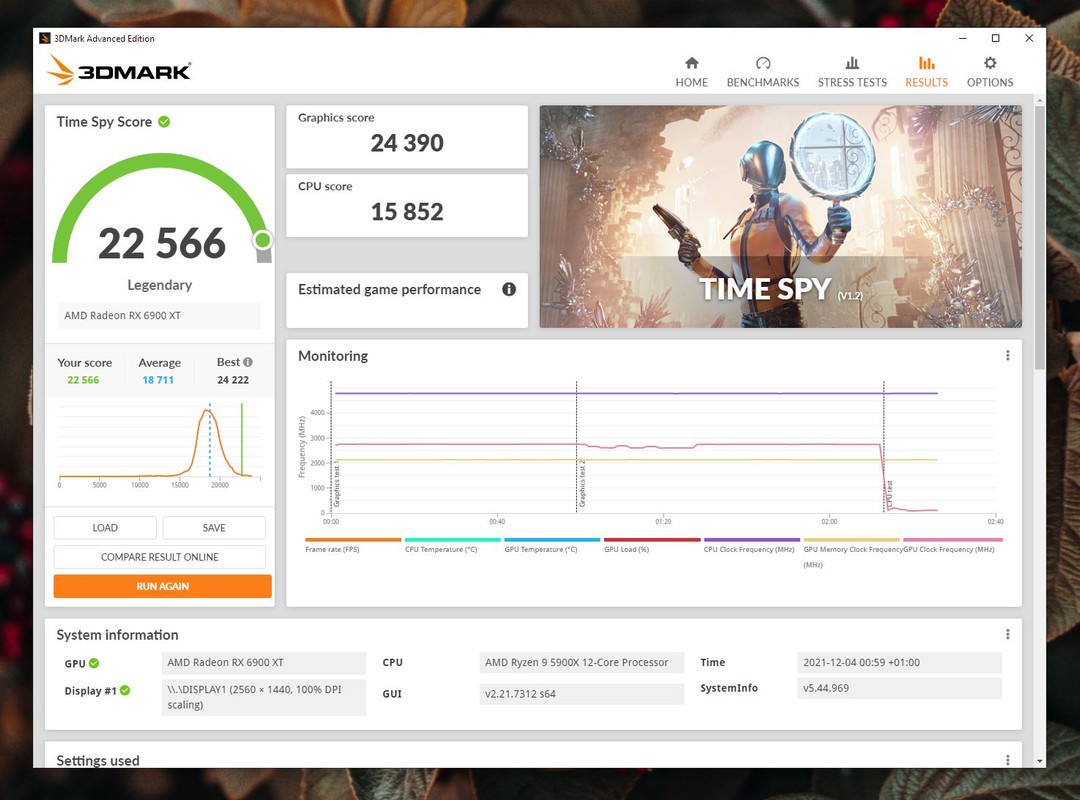
Task: Open the HOME tab
Action: coord(692,72)
